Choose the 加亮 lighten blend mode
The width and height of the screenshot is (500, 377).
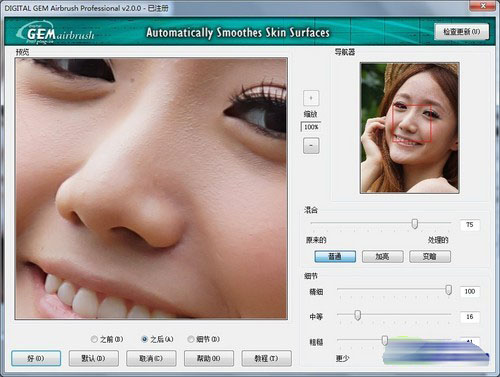[x=383, y=256]
